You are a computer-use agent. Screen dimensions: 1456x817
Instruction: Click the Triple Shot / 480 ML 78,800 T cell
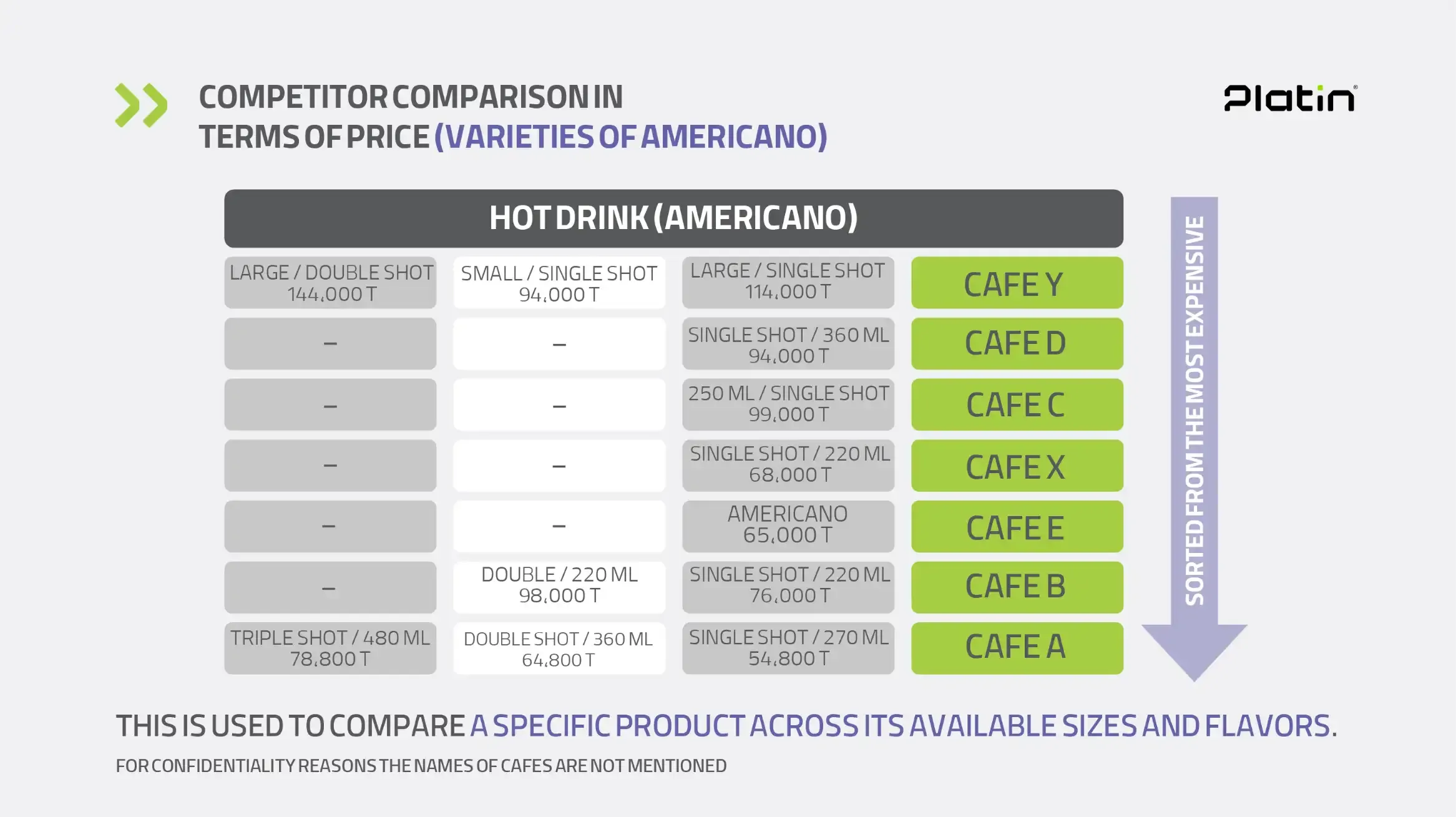(330, 648)
